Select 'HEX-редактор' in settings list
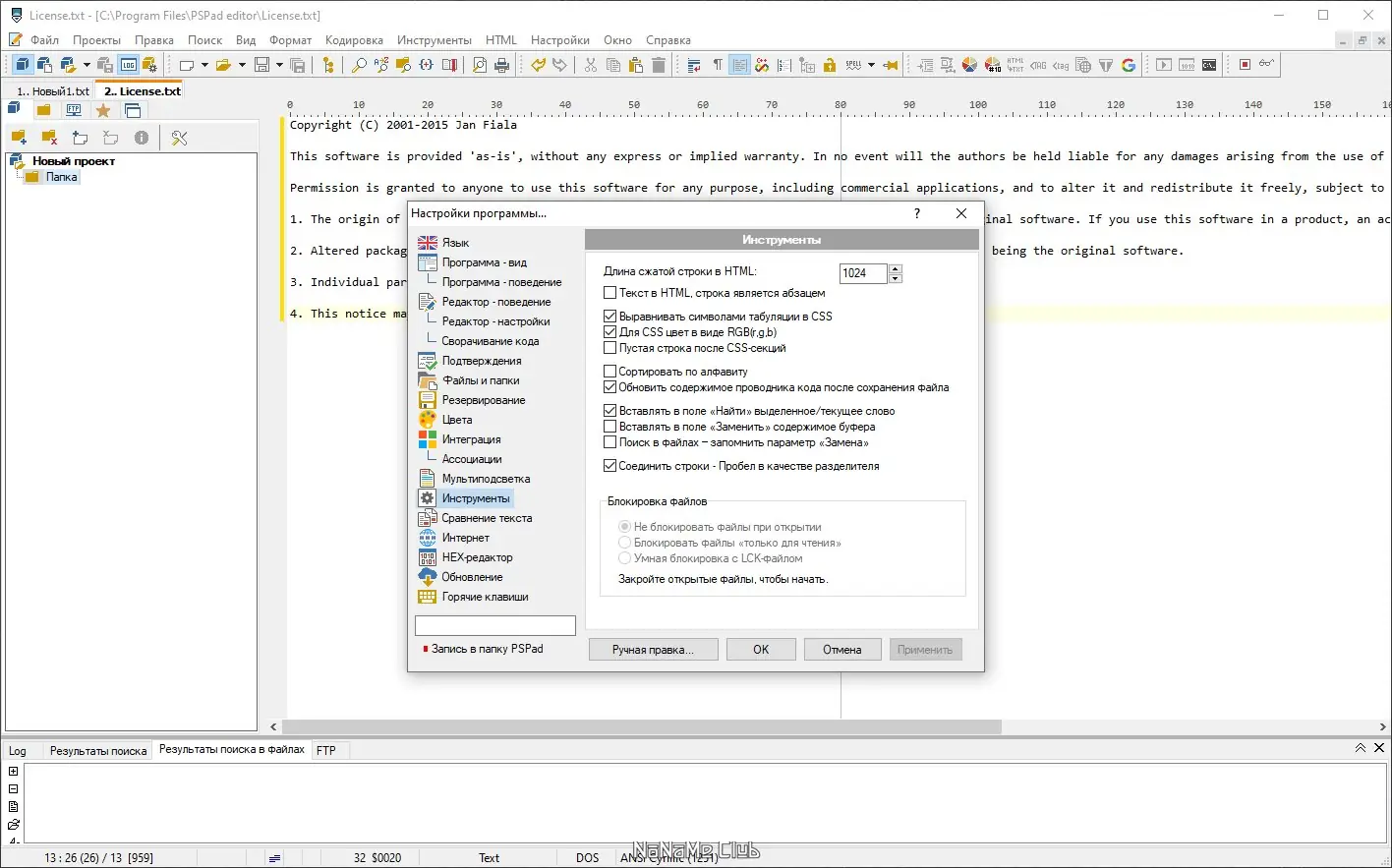Image resolution: width=1392 pixels, height=868 pixels. (477, 557)
